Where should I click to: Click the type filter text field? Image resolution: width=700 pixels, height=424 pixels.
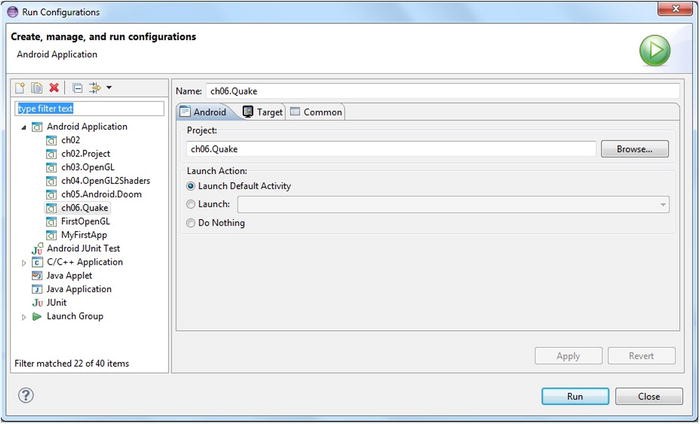(x=88, y=108)
